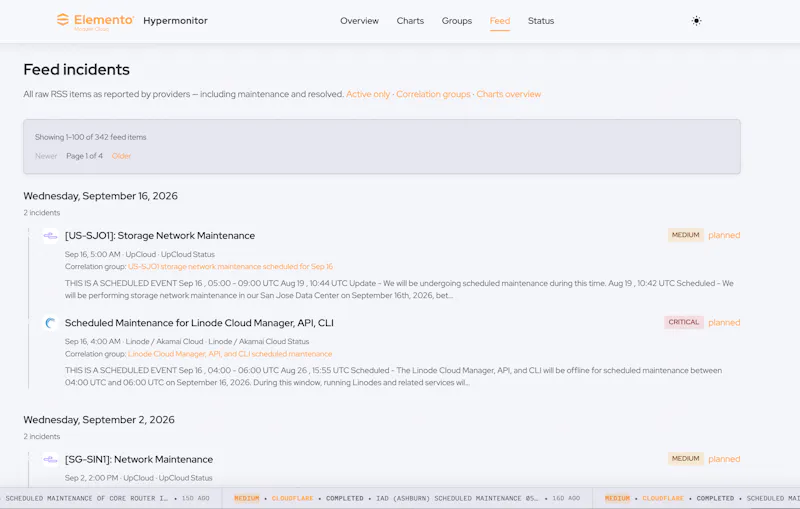Click the Linode incident description text

pos(393,376)
